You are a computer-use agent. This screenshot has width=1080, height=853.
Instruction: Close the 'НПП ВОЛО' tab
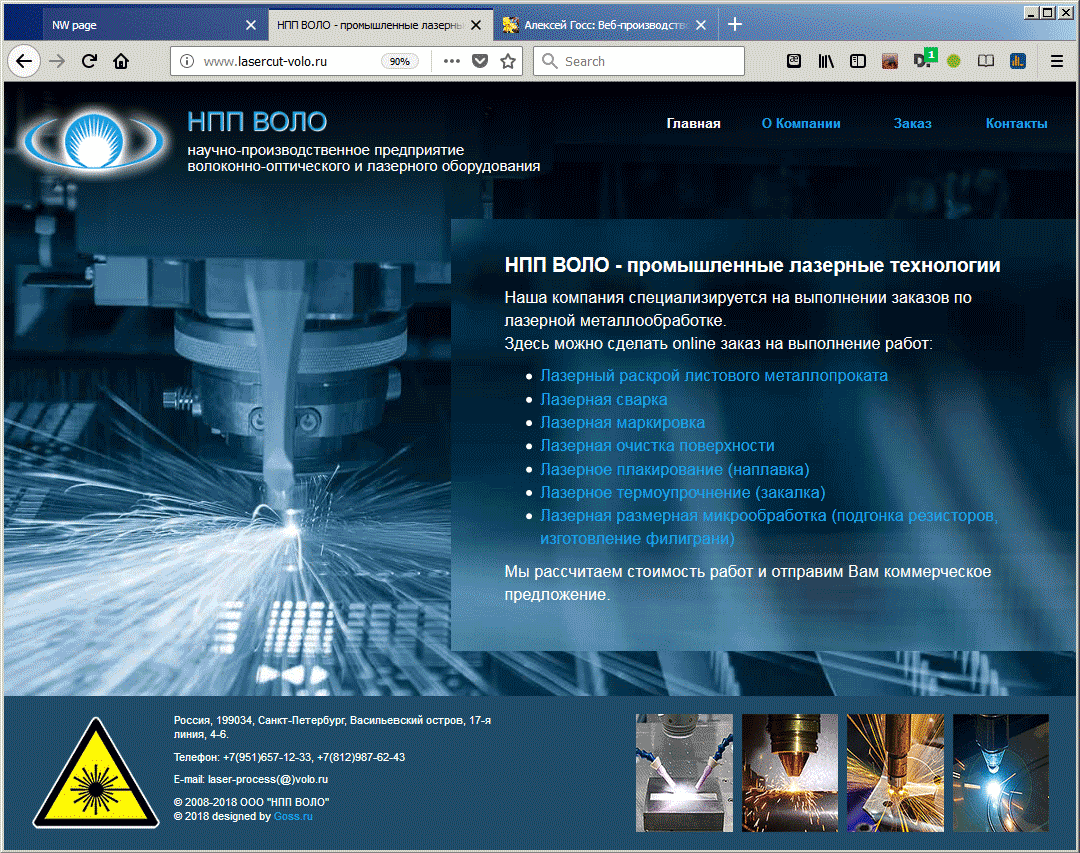476,25
